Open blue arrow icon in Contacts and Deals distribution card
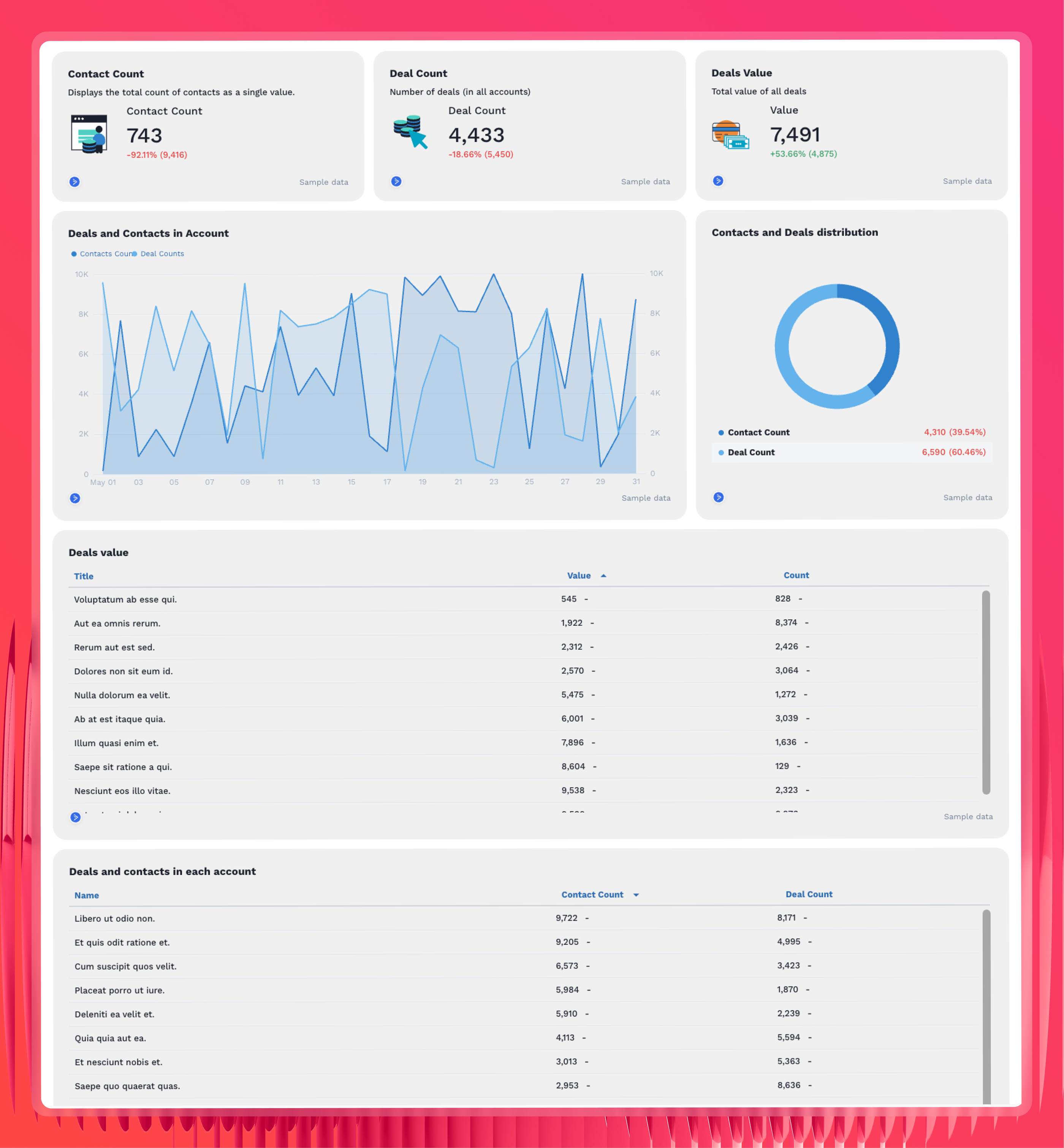1064x1148 pixels. click(x=719, y=497)
